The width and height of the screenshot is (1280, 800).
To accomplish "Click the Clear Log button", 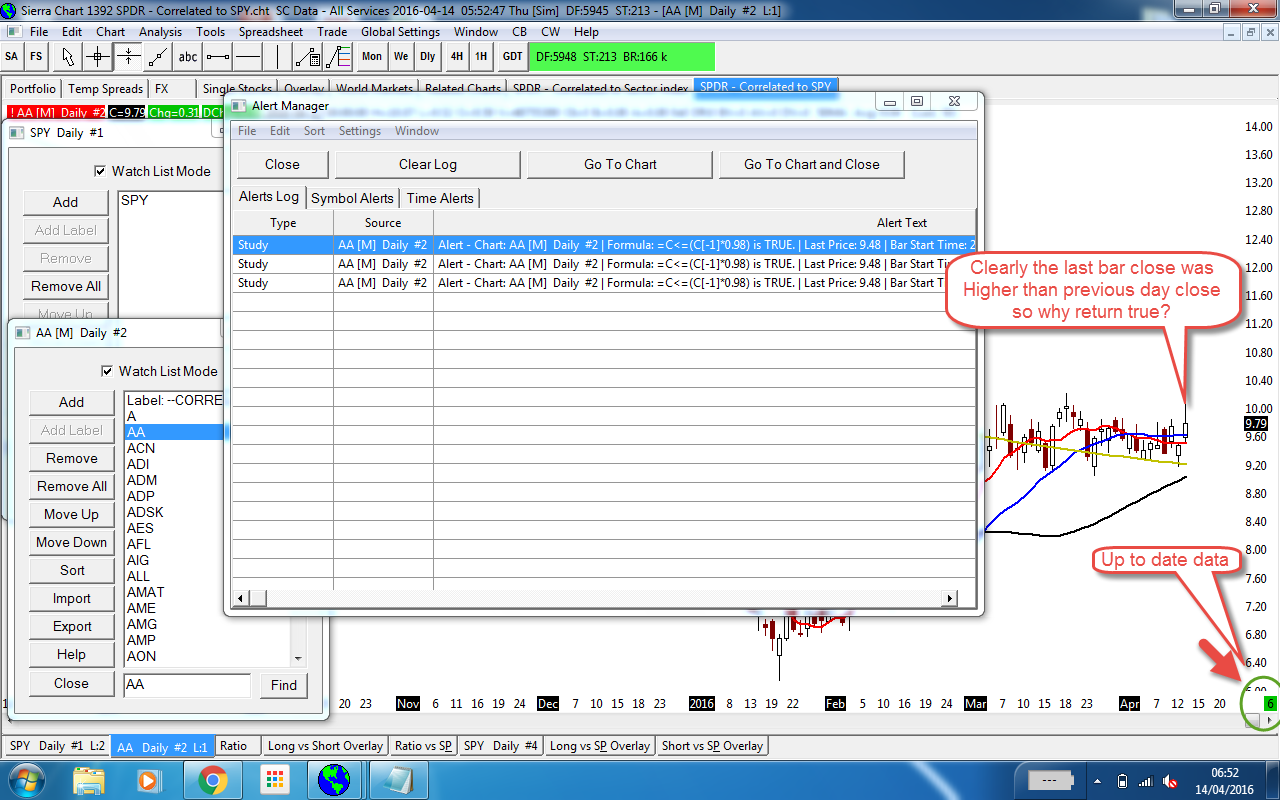I will (x=428, y=164).
